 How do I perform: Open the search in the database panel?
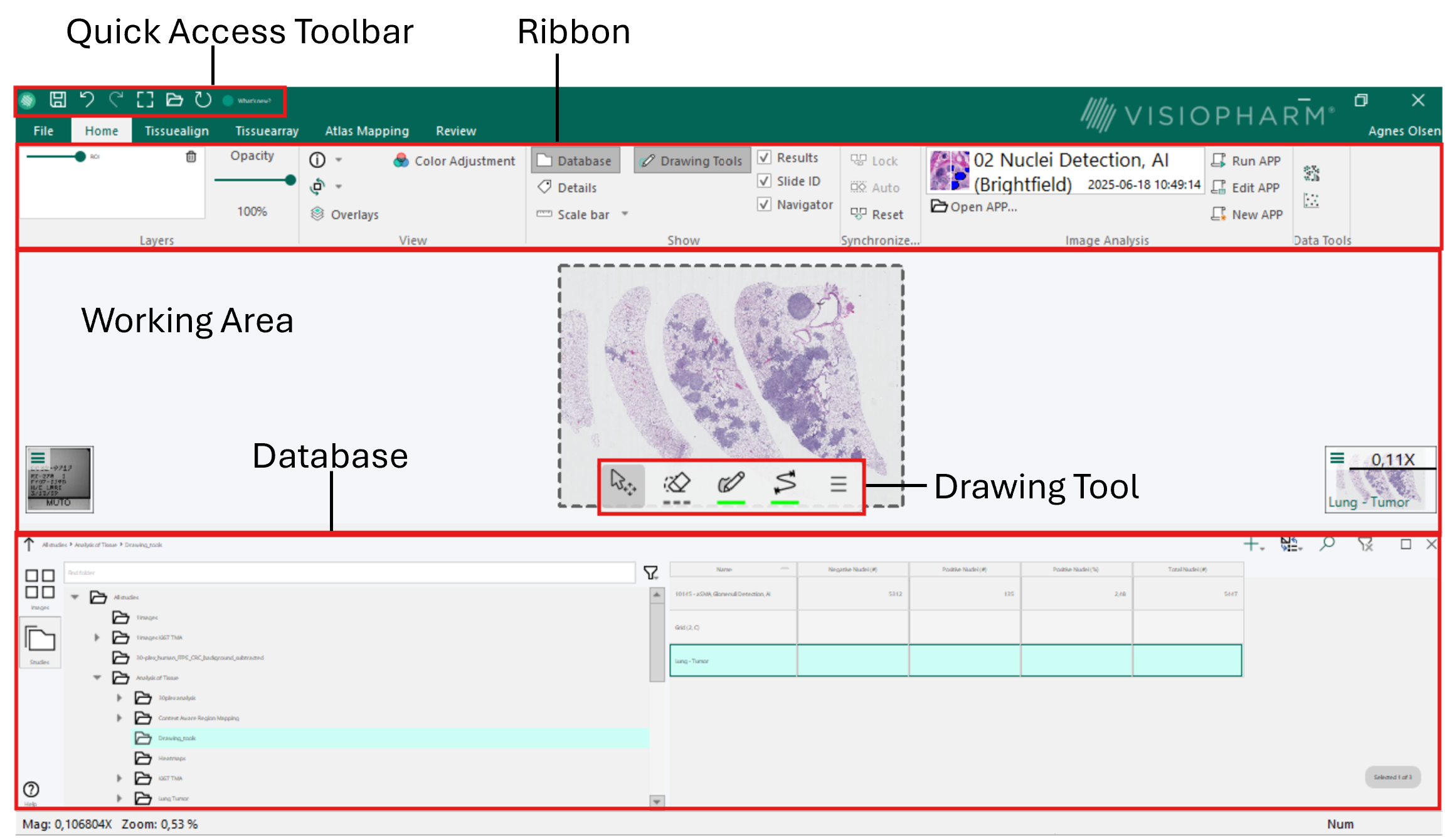pos(1326,545)
